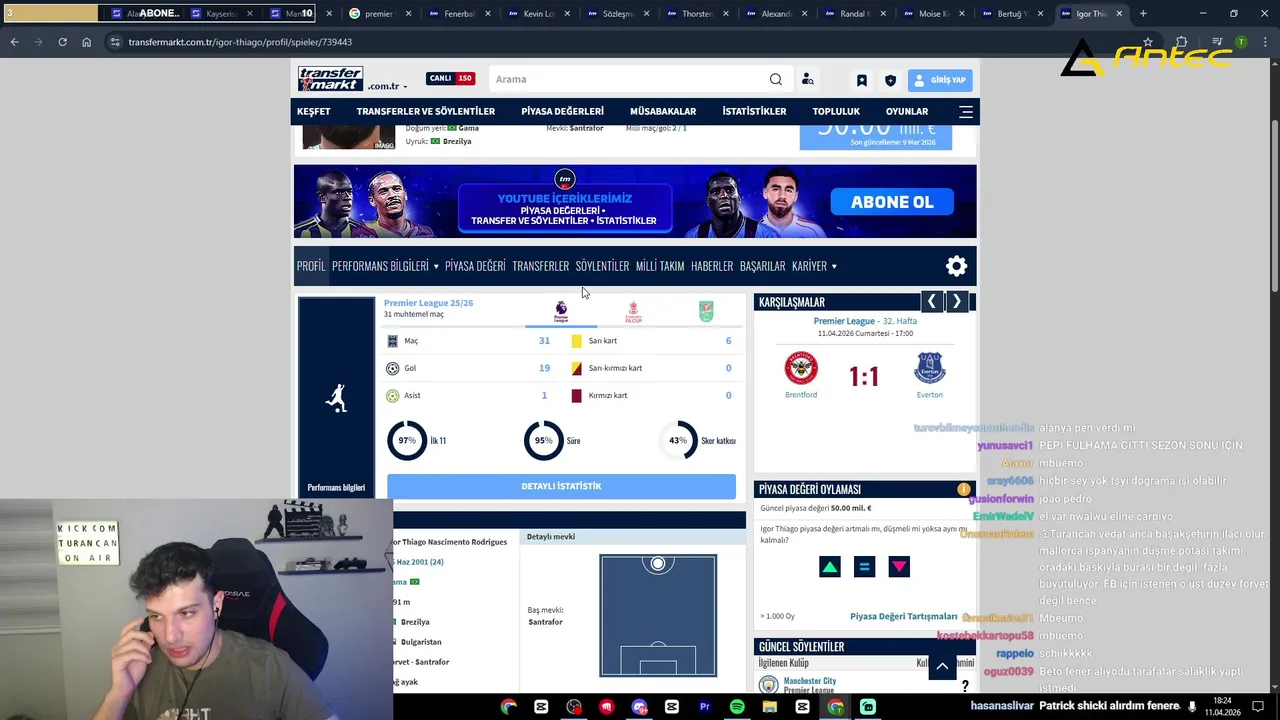Open the shield icon in header

point(890,80)
